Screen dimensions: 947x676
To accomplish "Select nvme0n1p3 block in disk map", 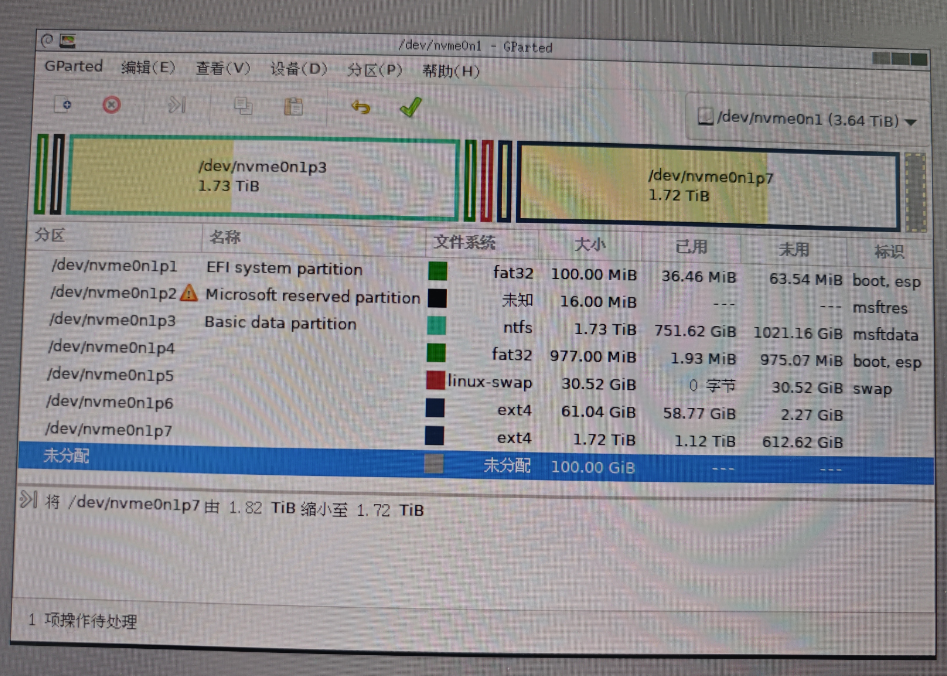I will 263,176.
